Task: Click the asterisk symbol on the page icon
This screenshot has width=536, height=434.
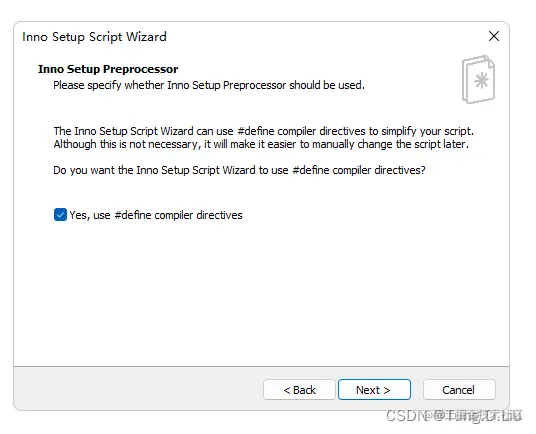Action: [x=481, y=81]
